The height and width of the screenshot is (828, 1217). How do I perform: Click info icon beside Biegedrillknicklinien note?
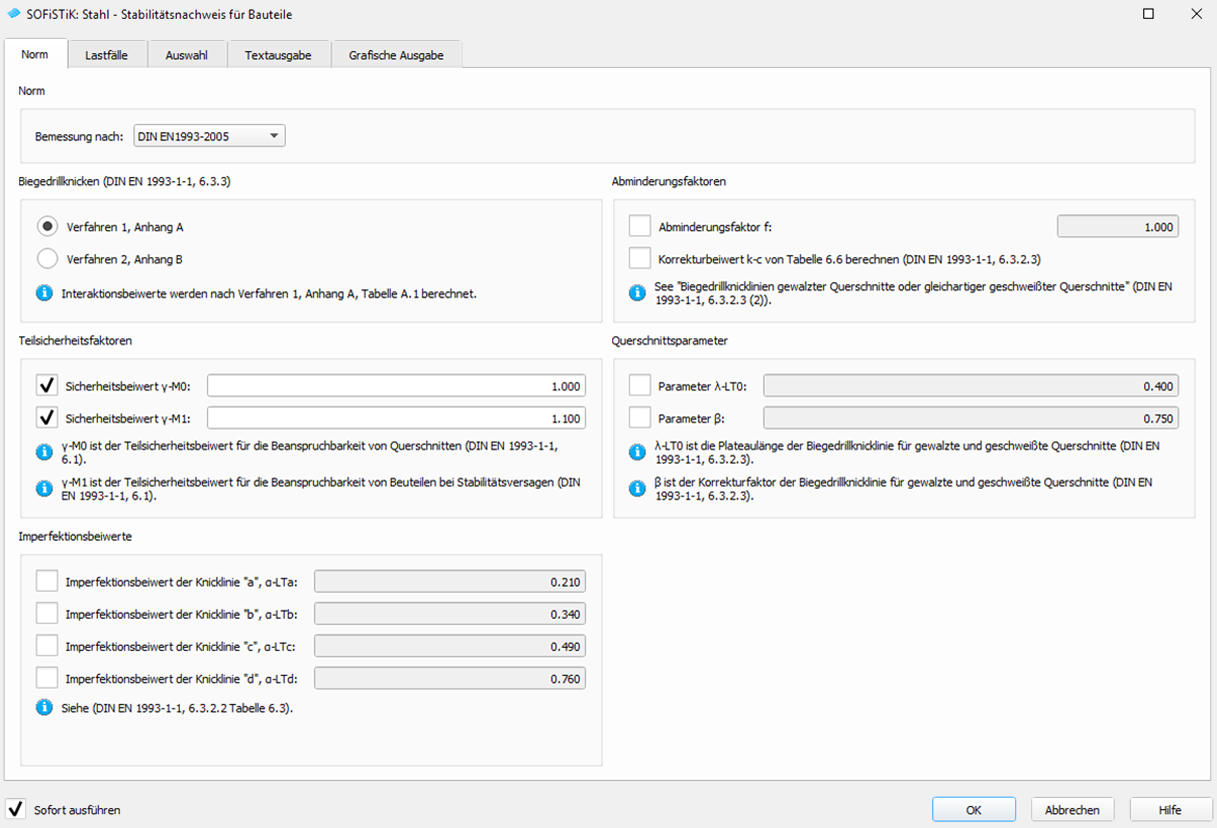tap(637, 293)
